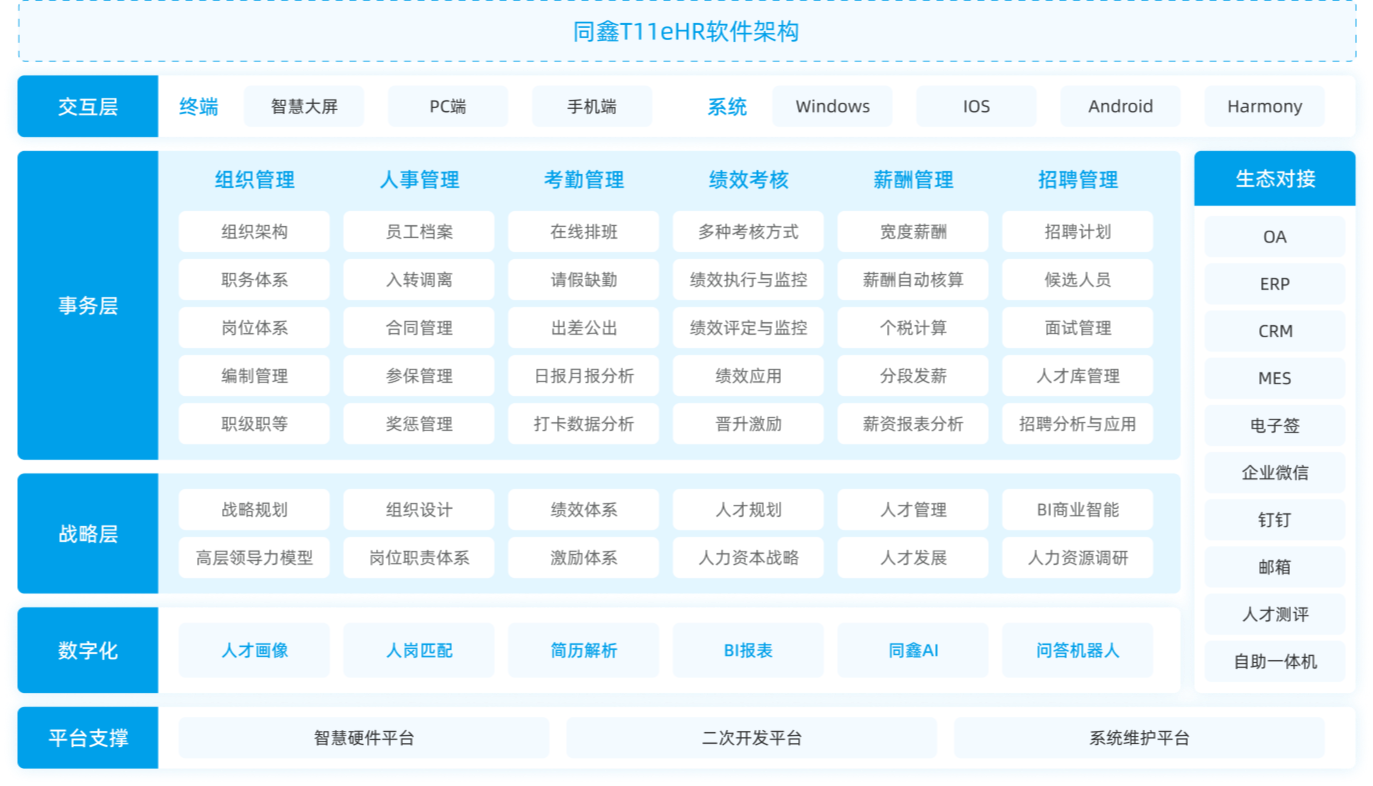Click the 候选人员 item
This screenshot has width=1373, height=786.
tap(1078, 279)
